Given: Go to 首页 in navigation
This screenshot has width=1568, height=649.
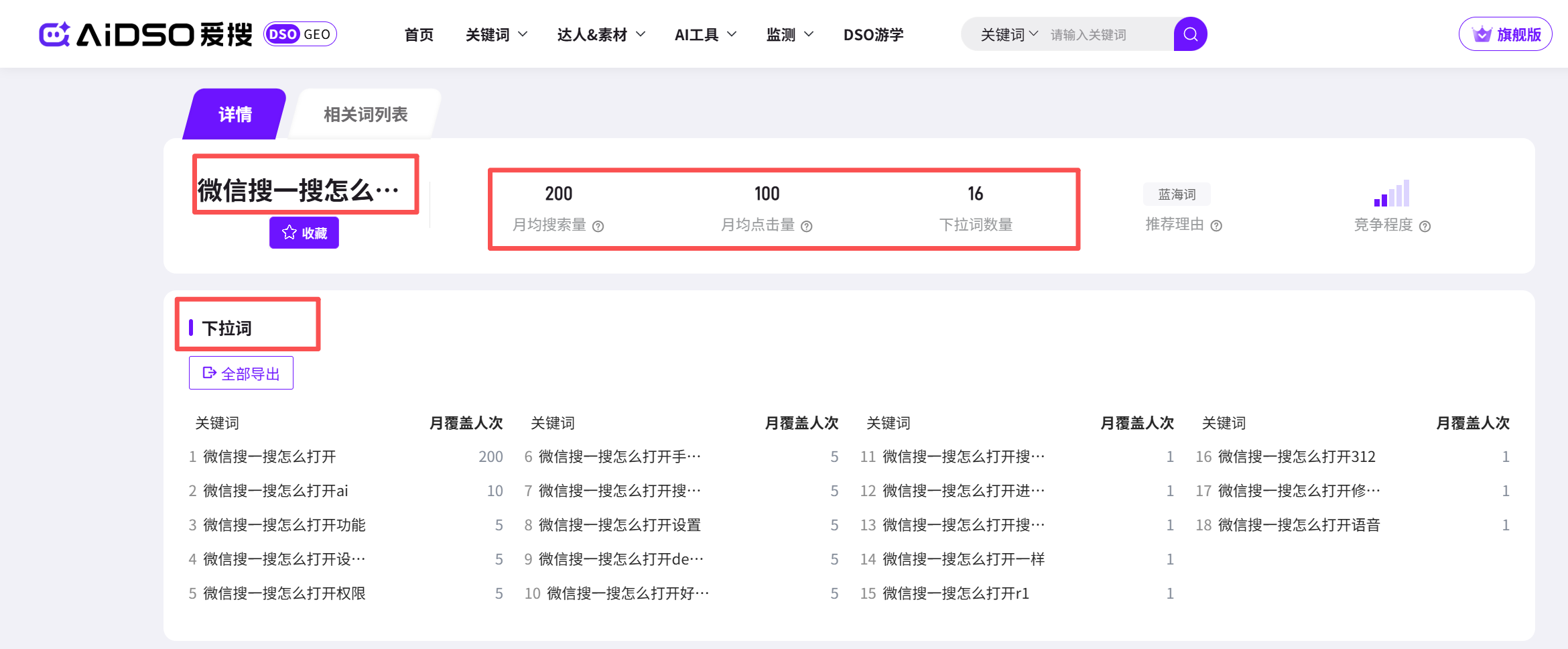Looking at the screenshot, I should (x=419, y=35).
